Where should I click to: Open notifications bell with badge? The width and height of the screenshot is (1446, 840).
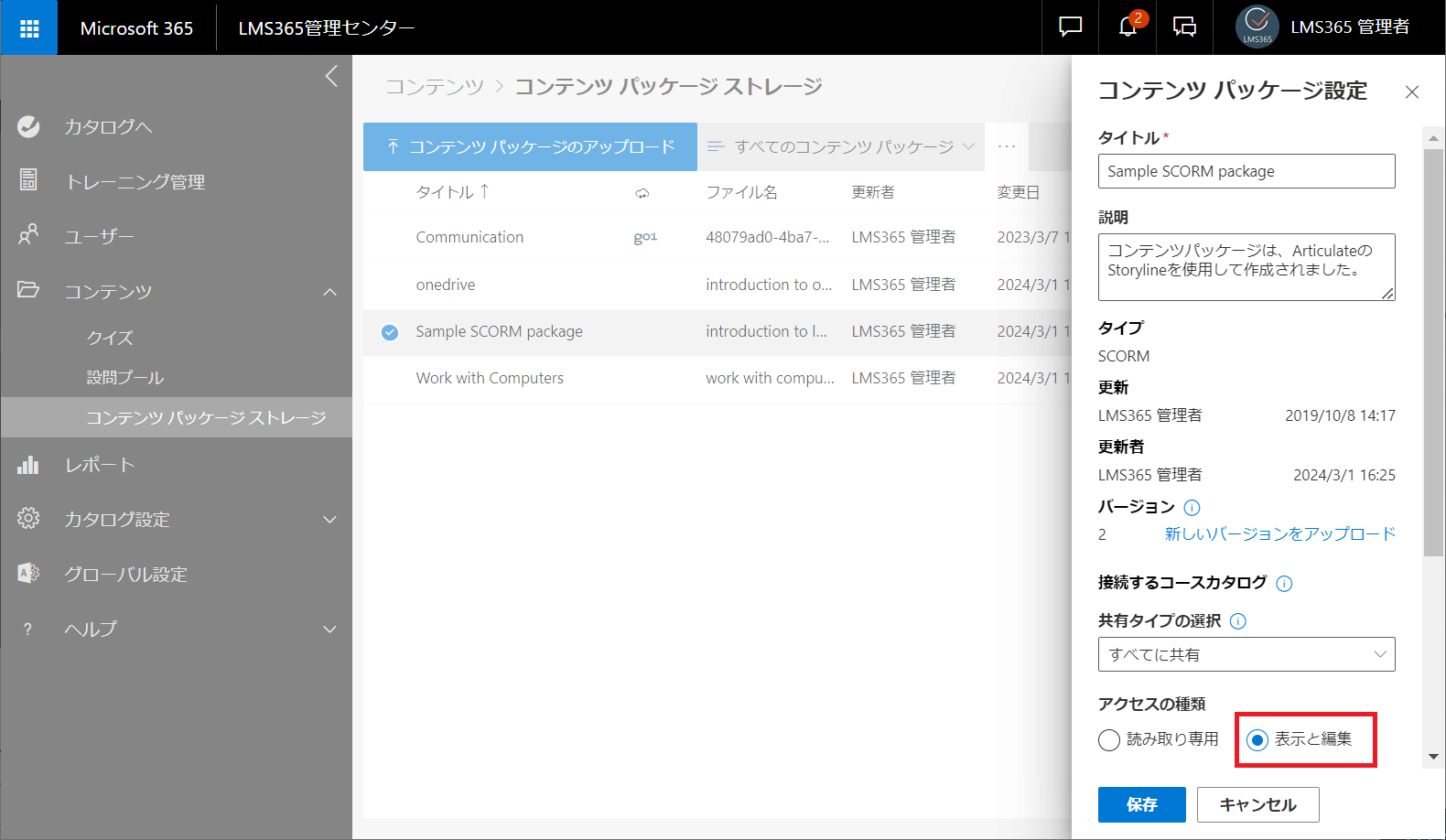(x=1128, y=27)
